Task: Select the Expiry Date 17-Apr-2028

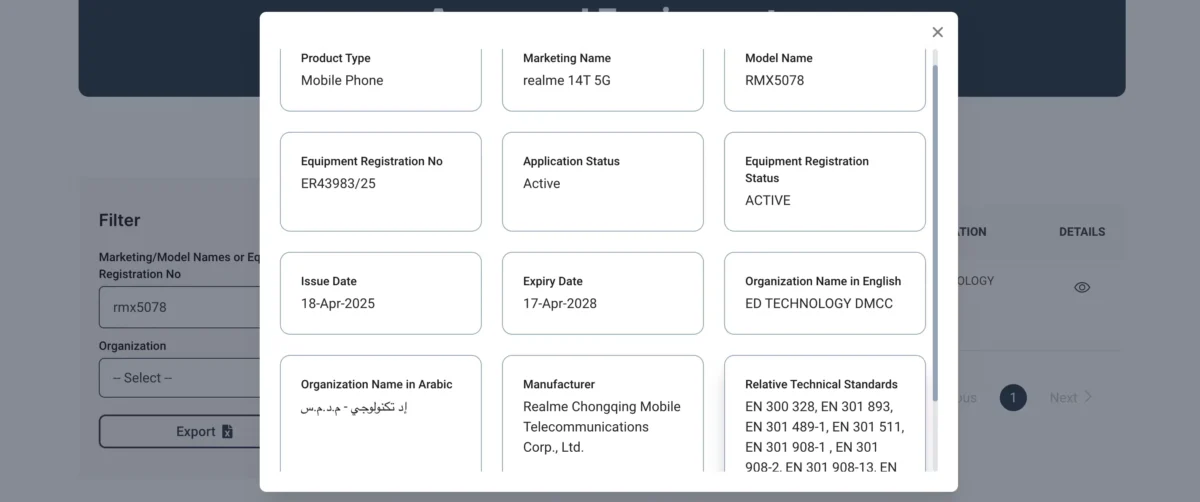Action: pyautogui.click(x=559, y=303)
